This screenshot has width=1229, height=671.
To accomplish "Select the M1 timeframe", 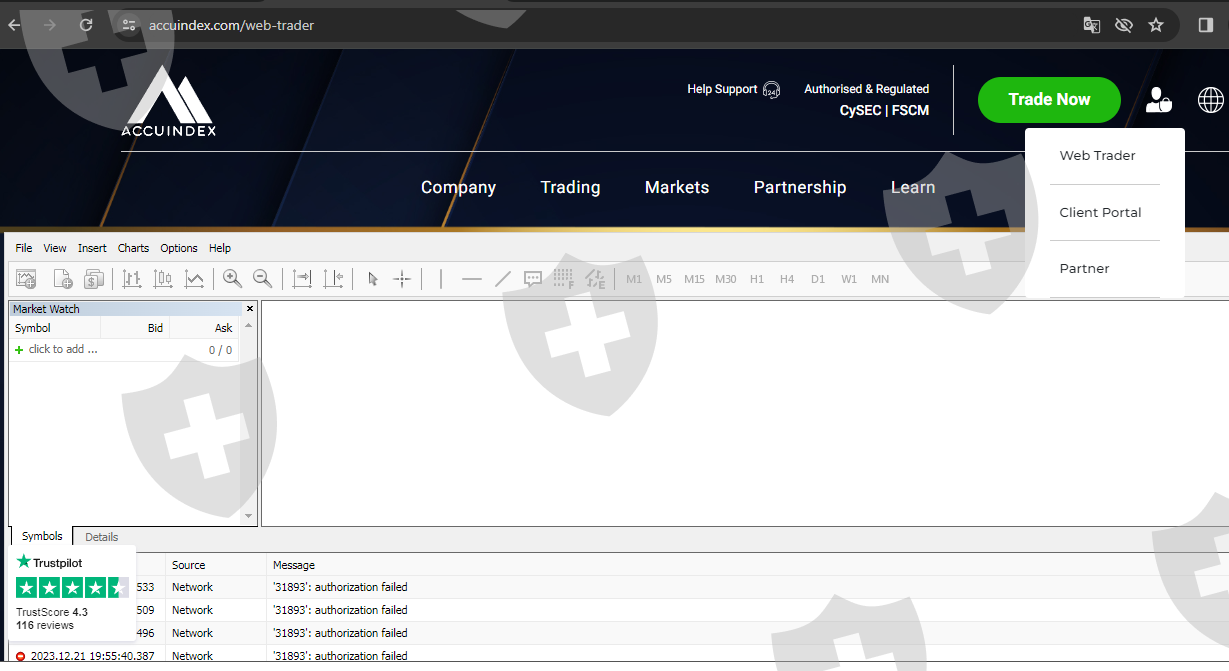I will click(634, 279).
